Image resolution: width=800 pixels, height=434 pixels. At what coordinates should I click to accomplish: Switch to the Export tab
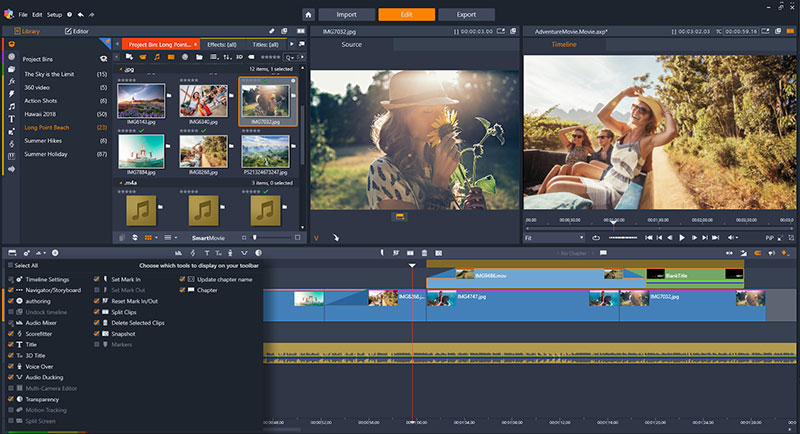pyautogui.click(x=466, y=15)
